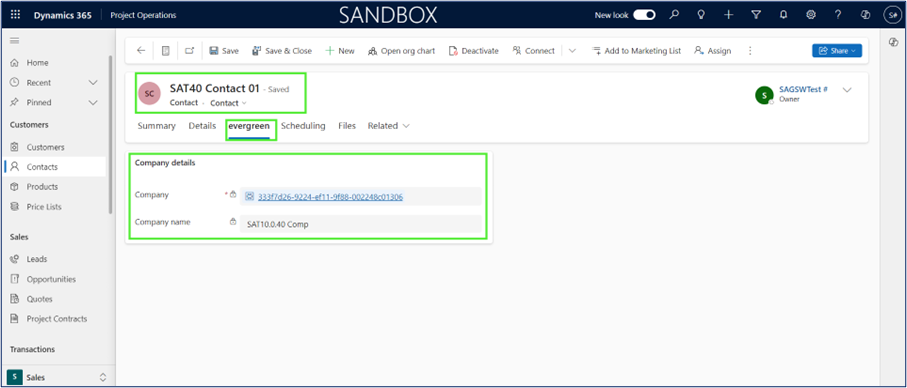This screenshot has width=907, height=388.
Task: Switch area using the Sales selector
Action: (57, 377)
